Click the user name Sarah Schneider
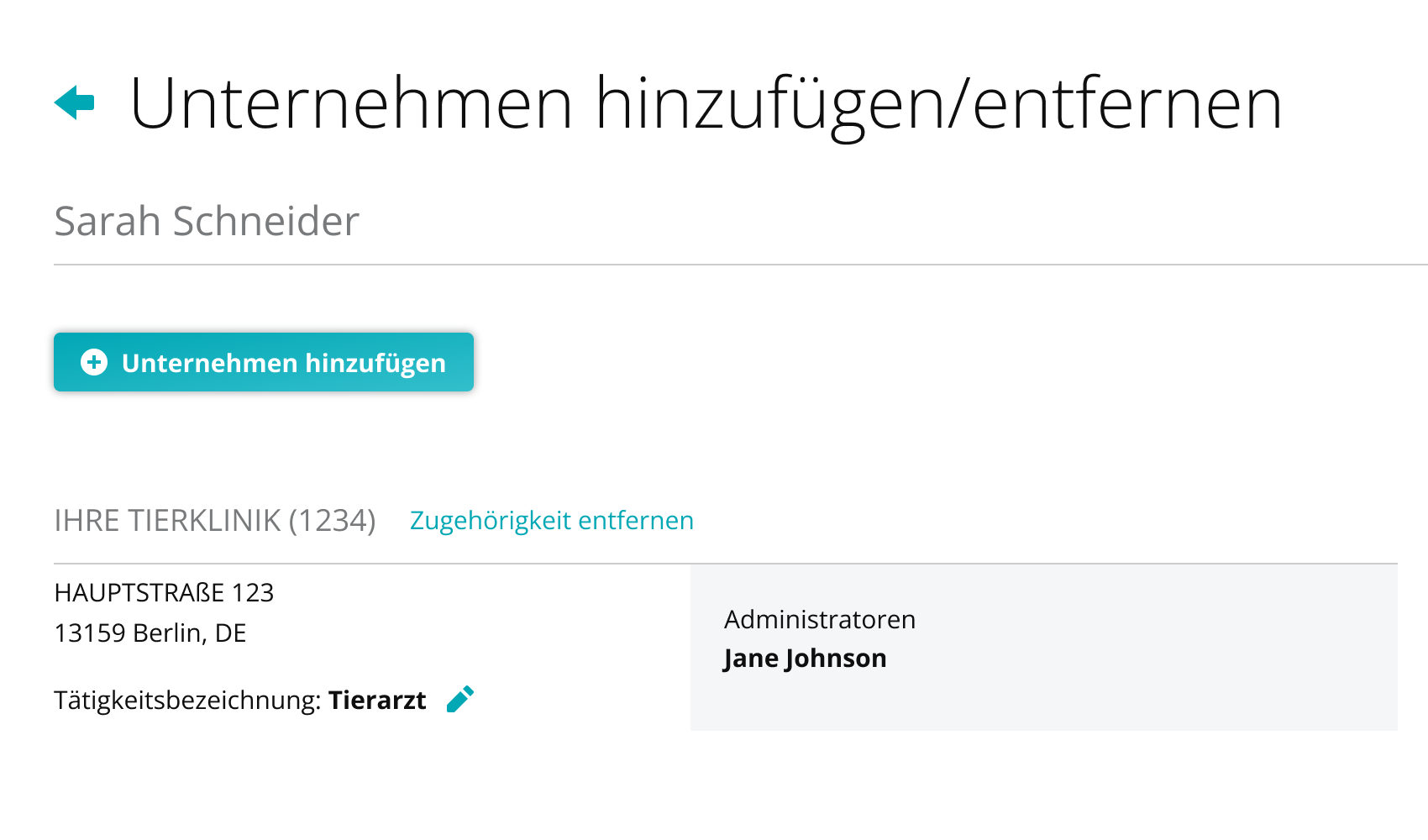Screen dimensions: 1428x840 pos(207,221)
